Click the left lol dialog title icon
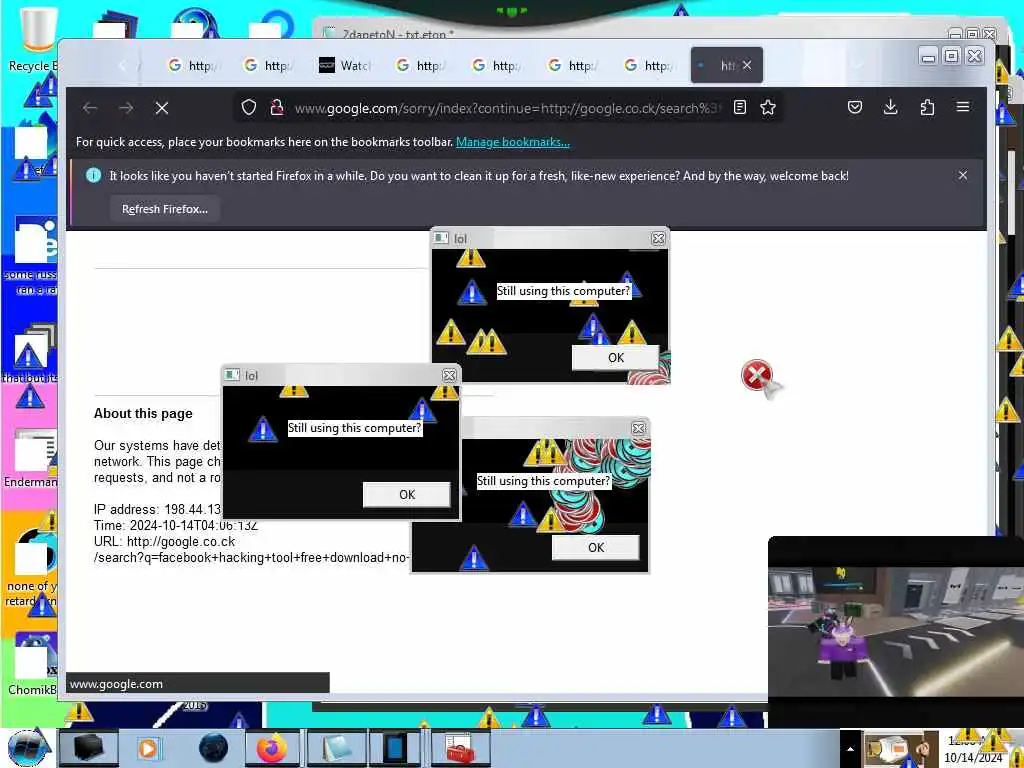 (232, 375)
